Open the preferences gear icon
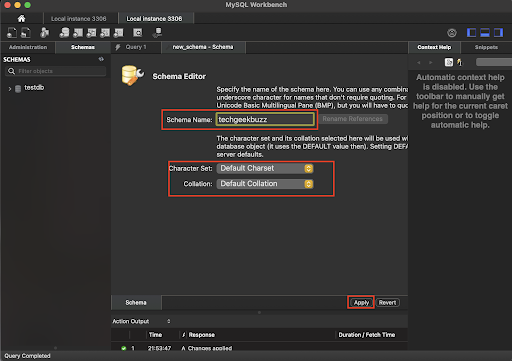 tap(452, 33)
